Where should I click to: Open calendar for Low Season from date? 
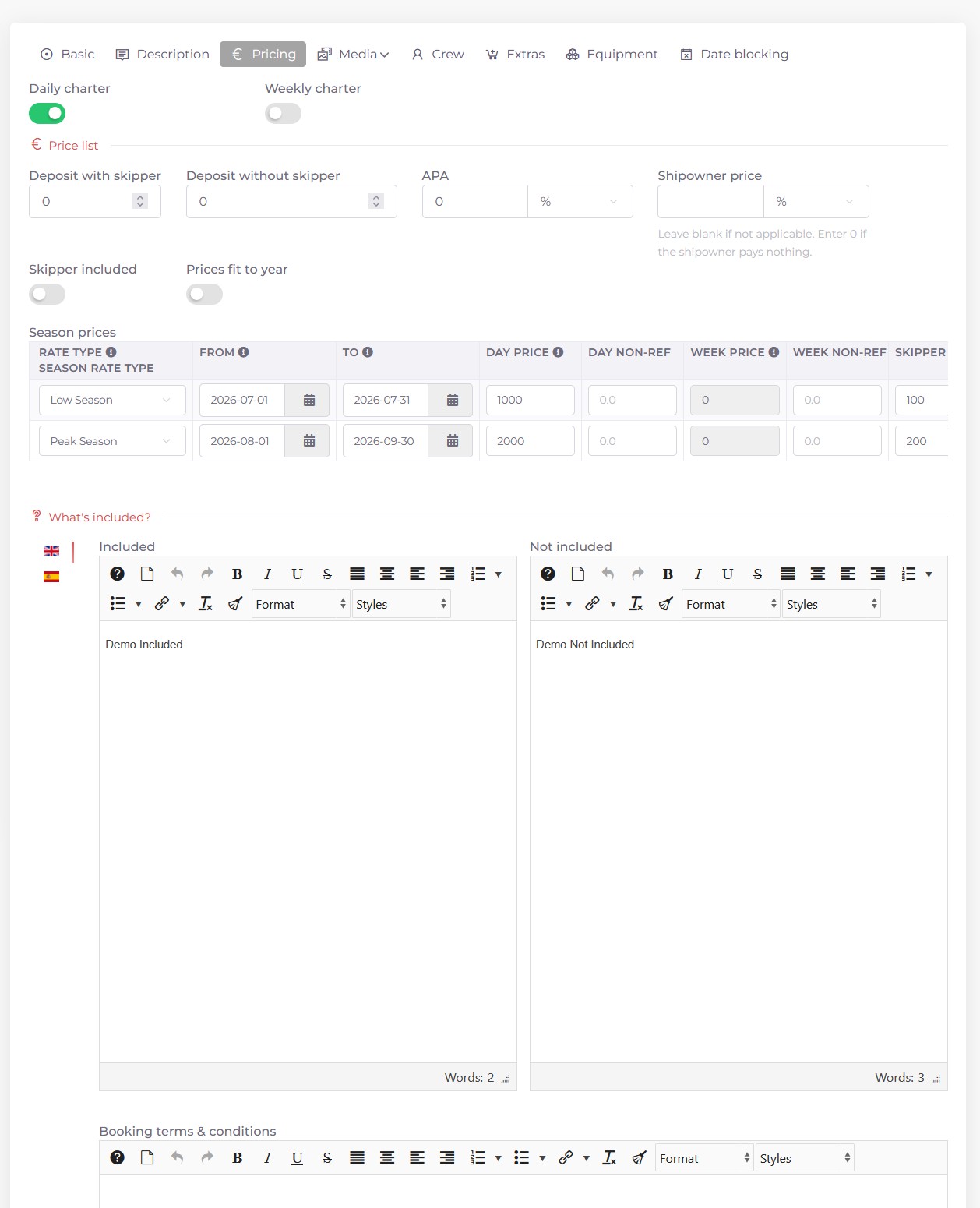click(x=308, y=400)
